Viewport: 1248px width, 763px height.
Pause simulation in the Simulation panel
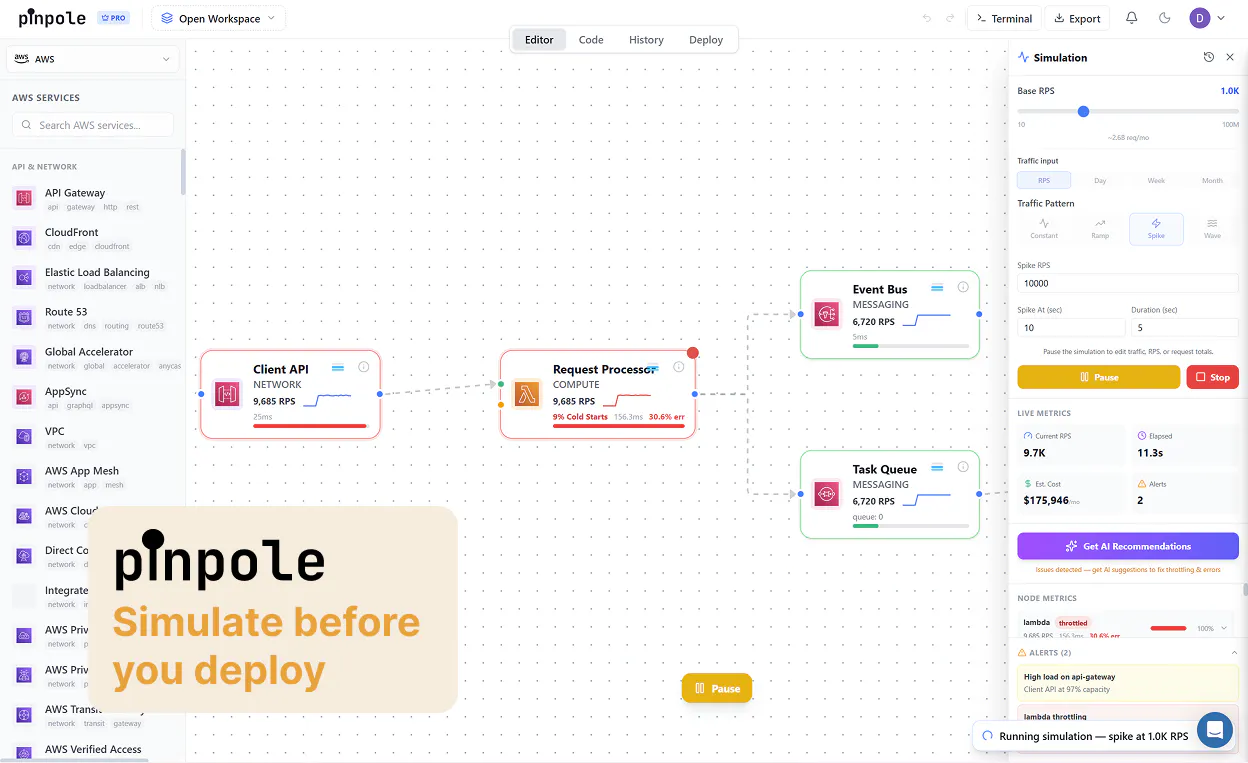pos(1099,377)
